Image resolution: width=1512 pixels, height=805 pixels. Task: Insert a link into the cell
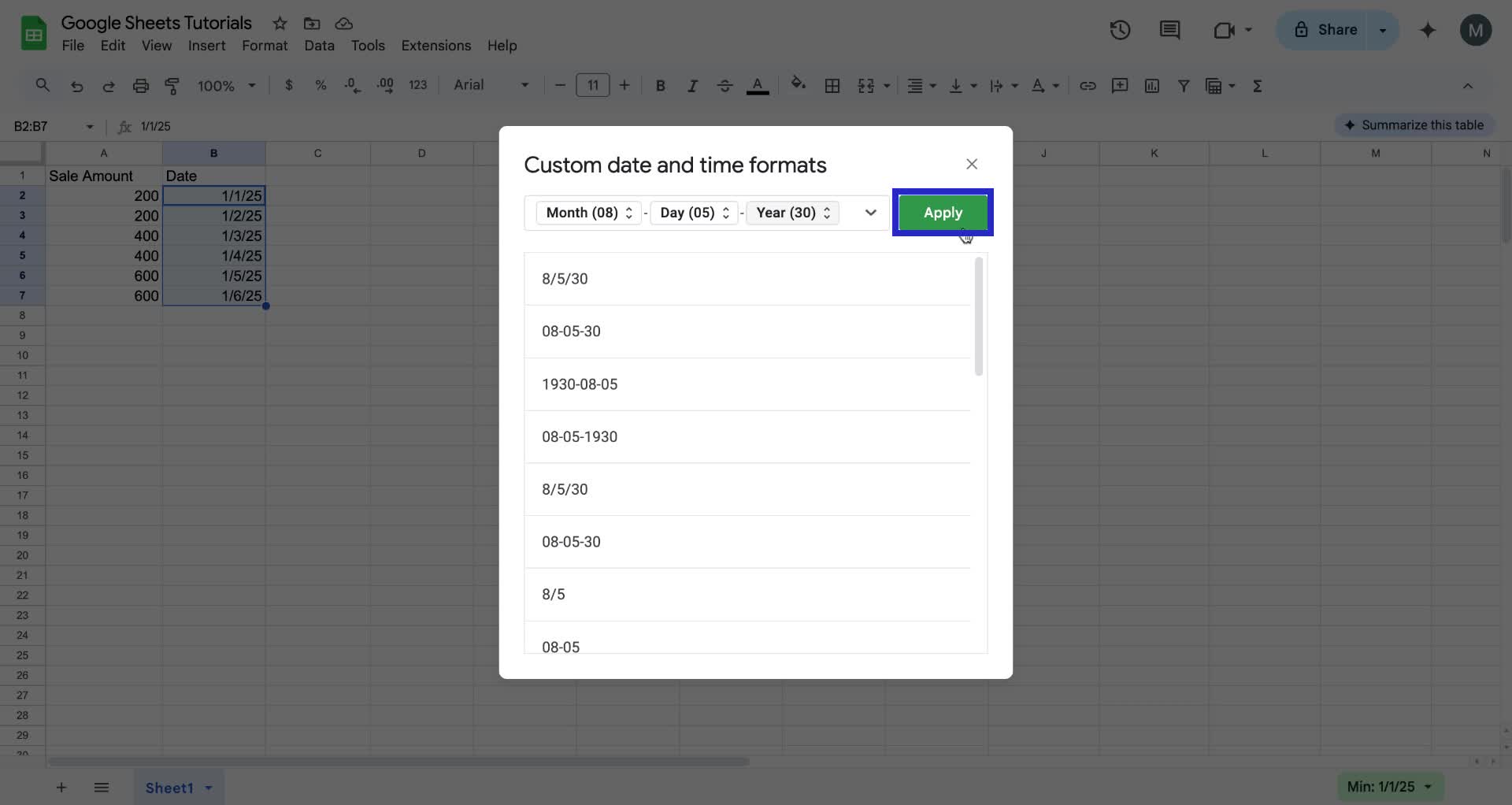click(x=1088, y=85)
